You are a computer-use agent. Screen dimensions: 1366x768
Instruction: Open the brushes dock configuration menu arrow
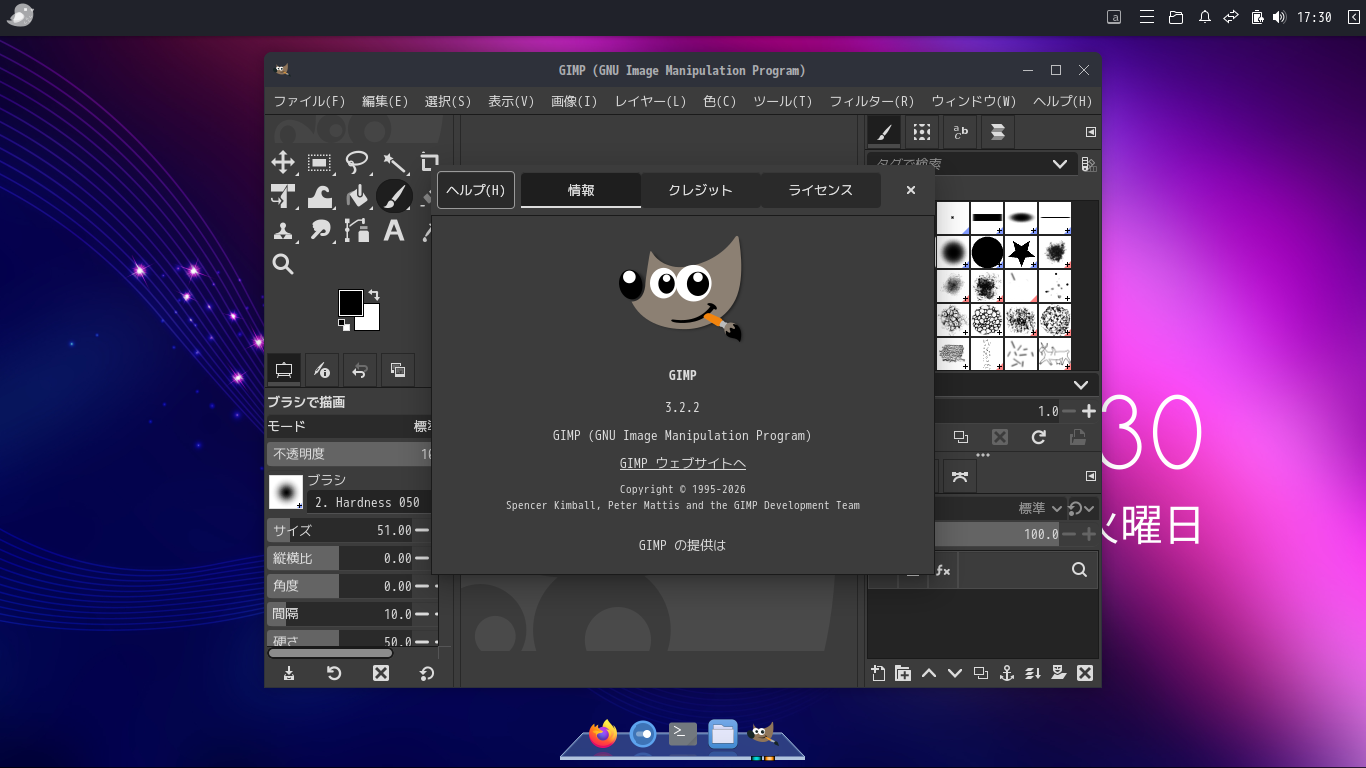[x=1091, y=132]
